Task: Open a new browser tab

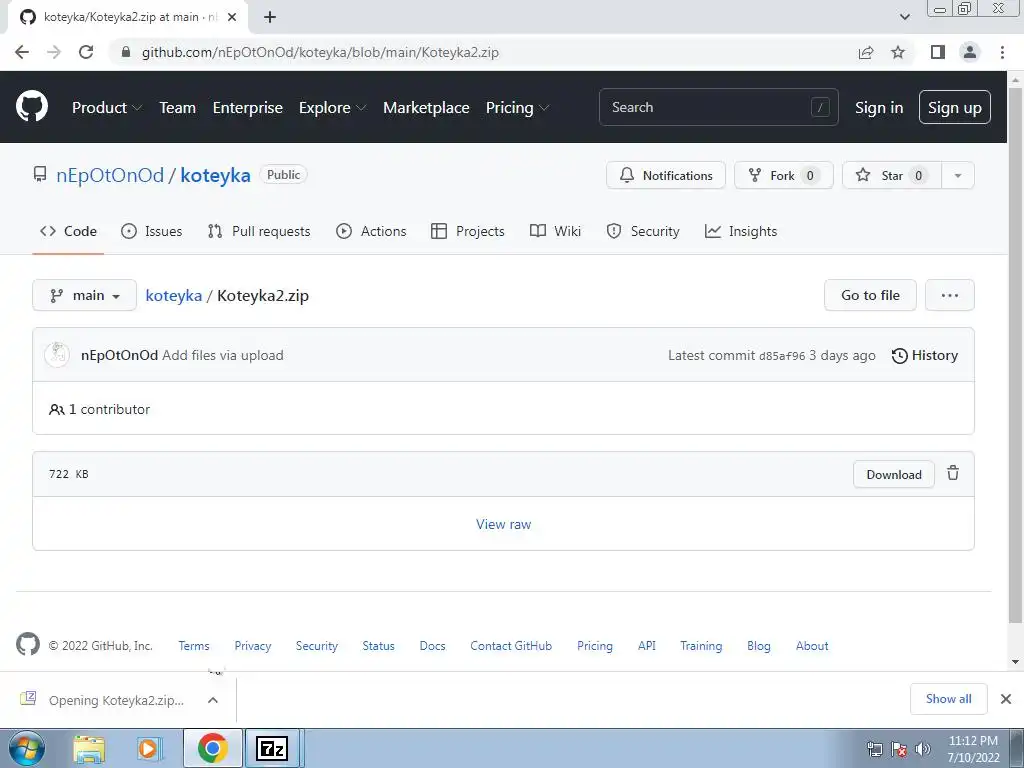Action: [270, 18]
